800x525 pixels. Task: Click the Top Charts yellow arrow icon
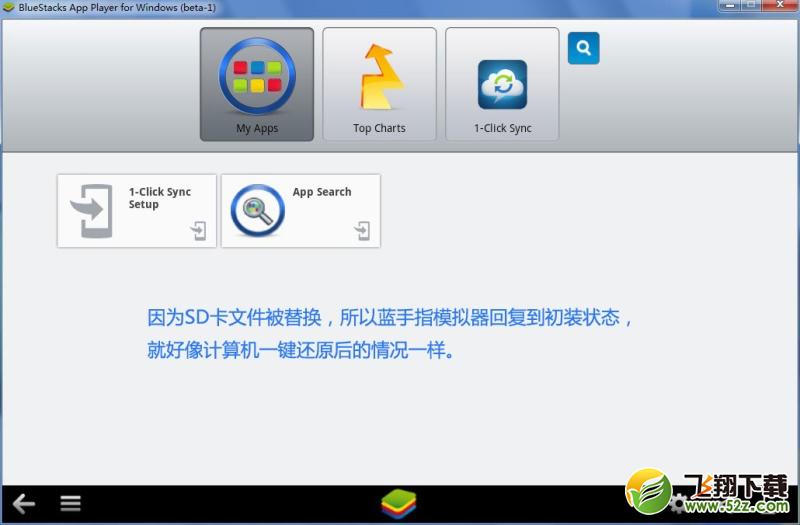tap(380, 77)
